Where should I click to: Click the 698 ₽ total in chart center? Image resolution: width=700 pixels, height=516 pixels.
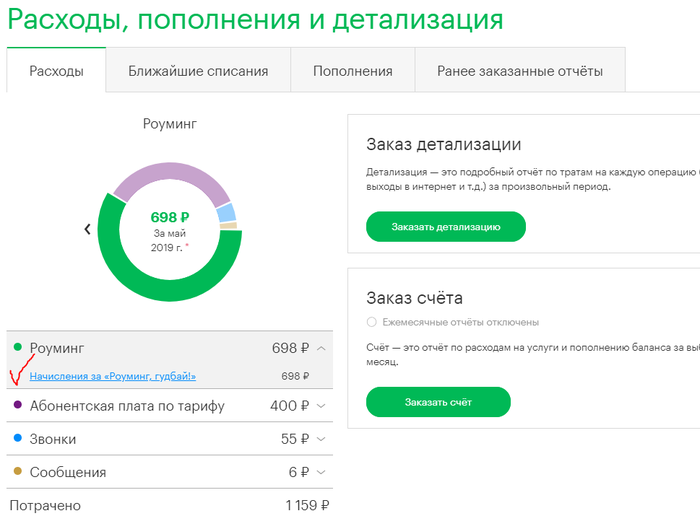[x=169, y=216]
